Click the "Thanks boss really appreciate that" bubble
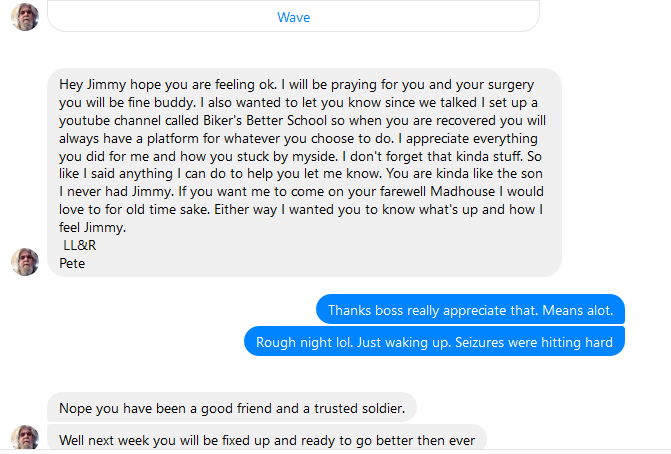 pyautogui.click(x=470, y=310)
